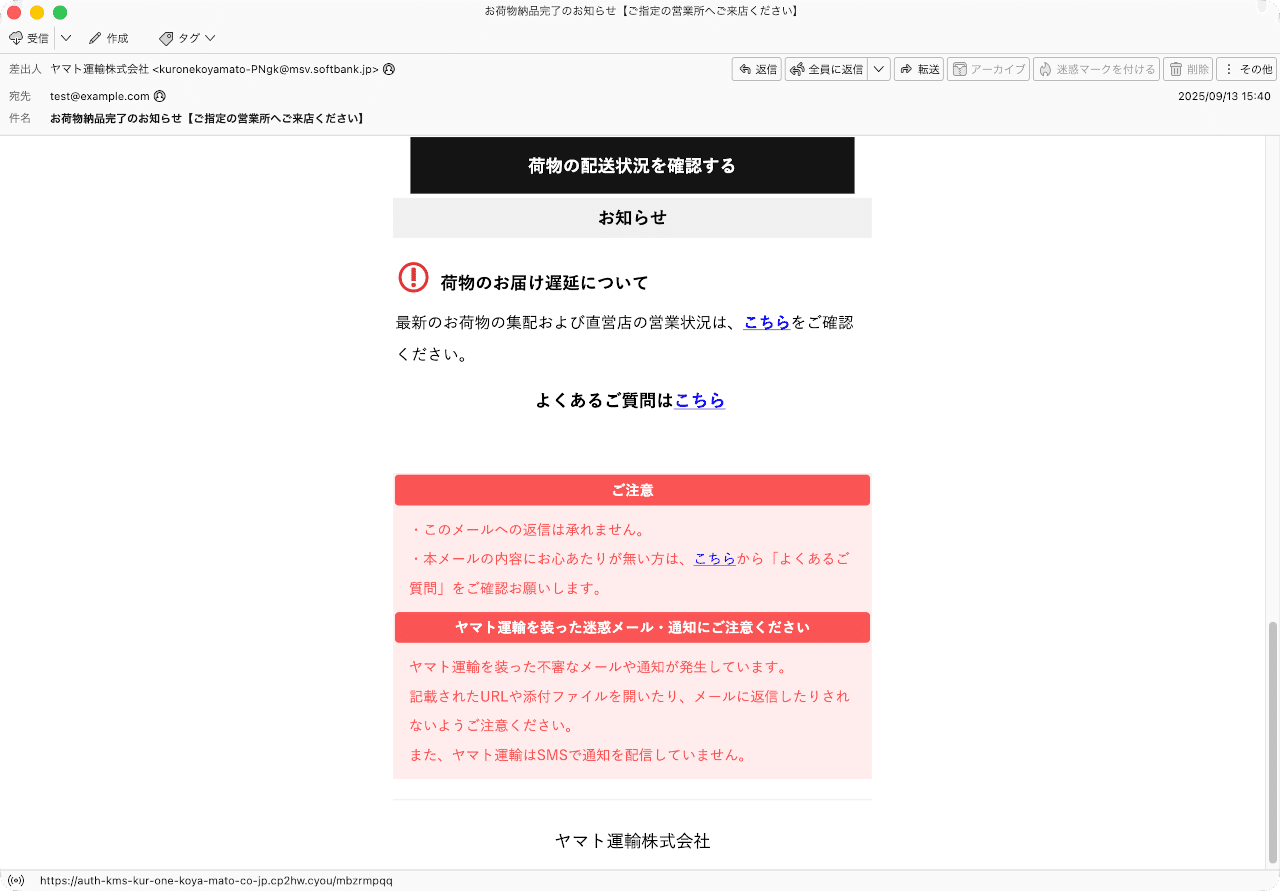This screenshot has width=1280, height=891.
Task: Click the green fullscreen window button
Action: [60, 12]
